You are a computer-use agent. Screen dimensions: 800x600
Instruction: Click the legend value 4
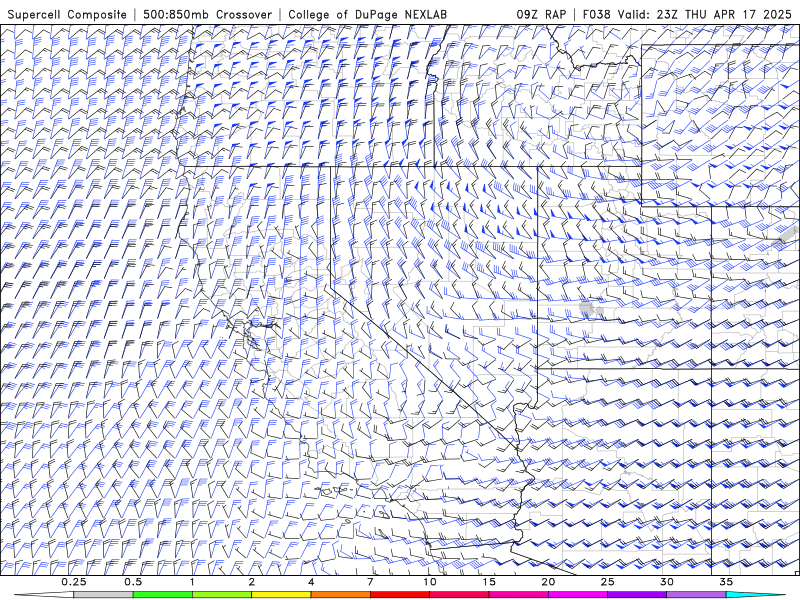click(x=311, y=582)
